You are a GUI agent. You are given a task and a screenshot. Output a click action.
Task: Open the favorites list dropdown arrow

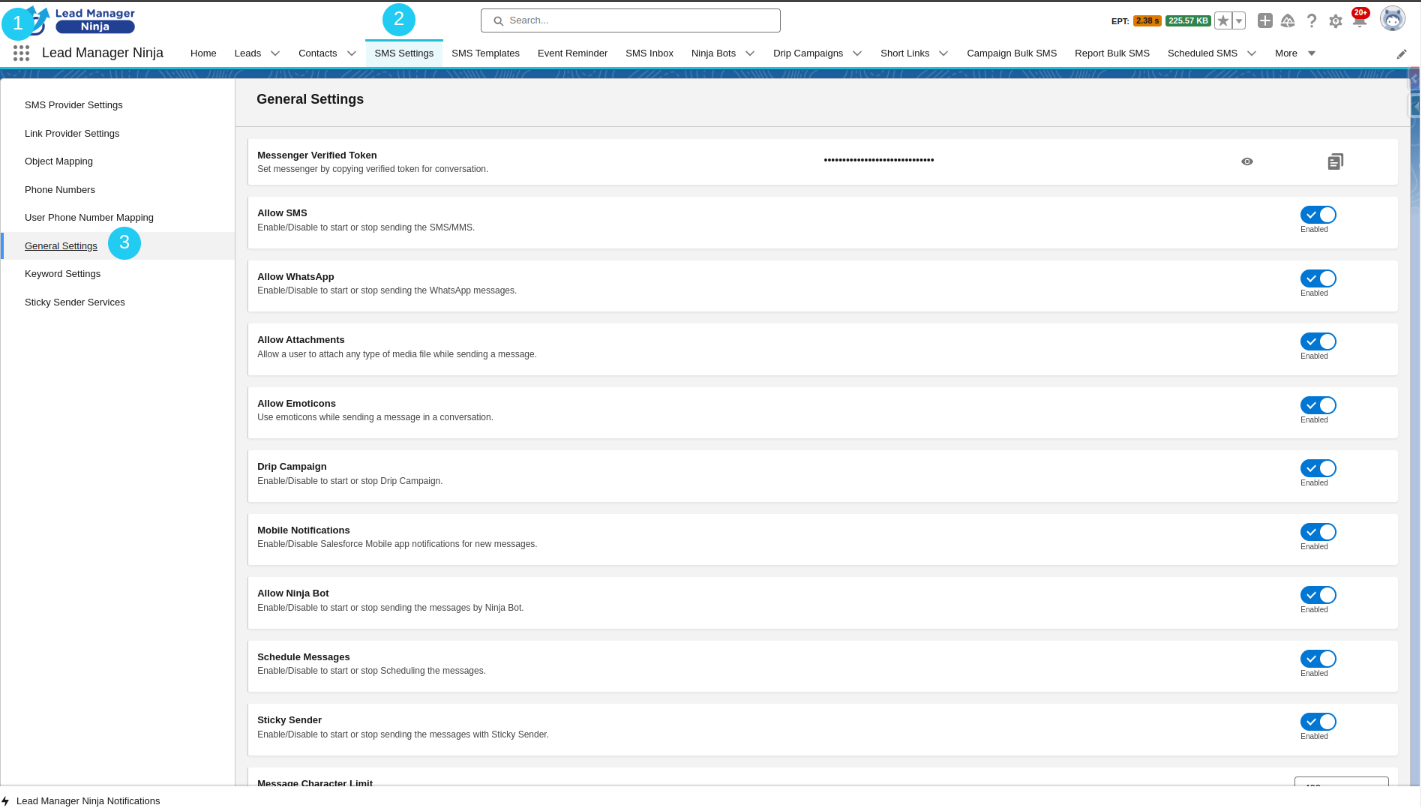(x=1239, y=21)
